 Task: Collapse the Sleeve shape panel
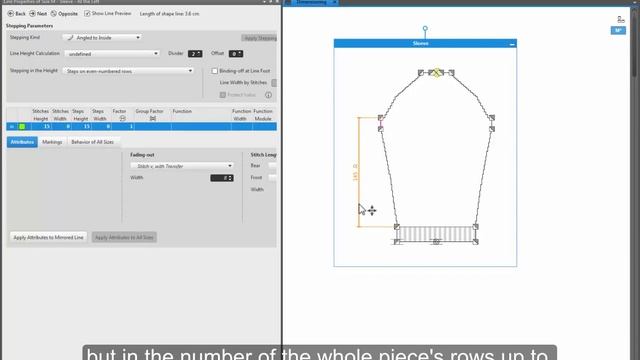click(512, 44)
